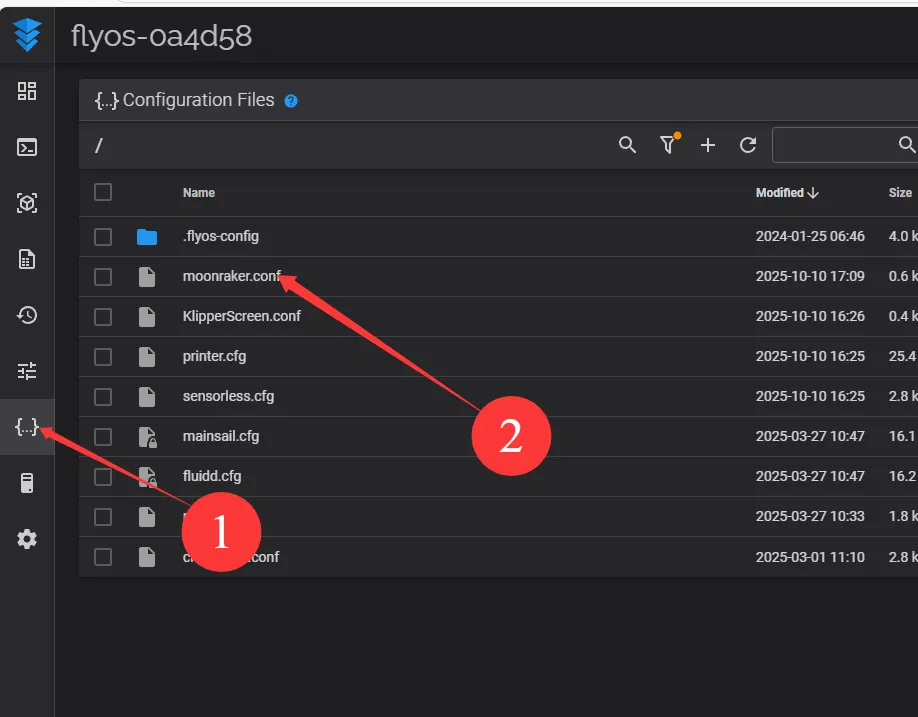Screen dimensions: 918x717
Task: Open the Settings gear sidebar icon
Action: click(27, 539)
